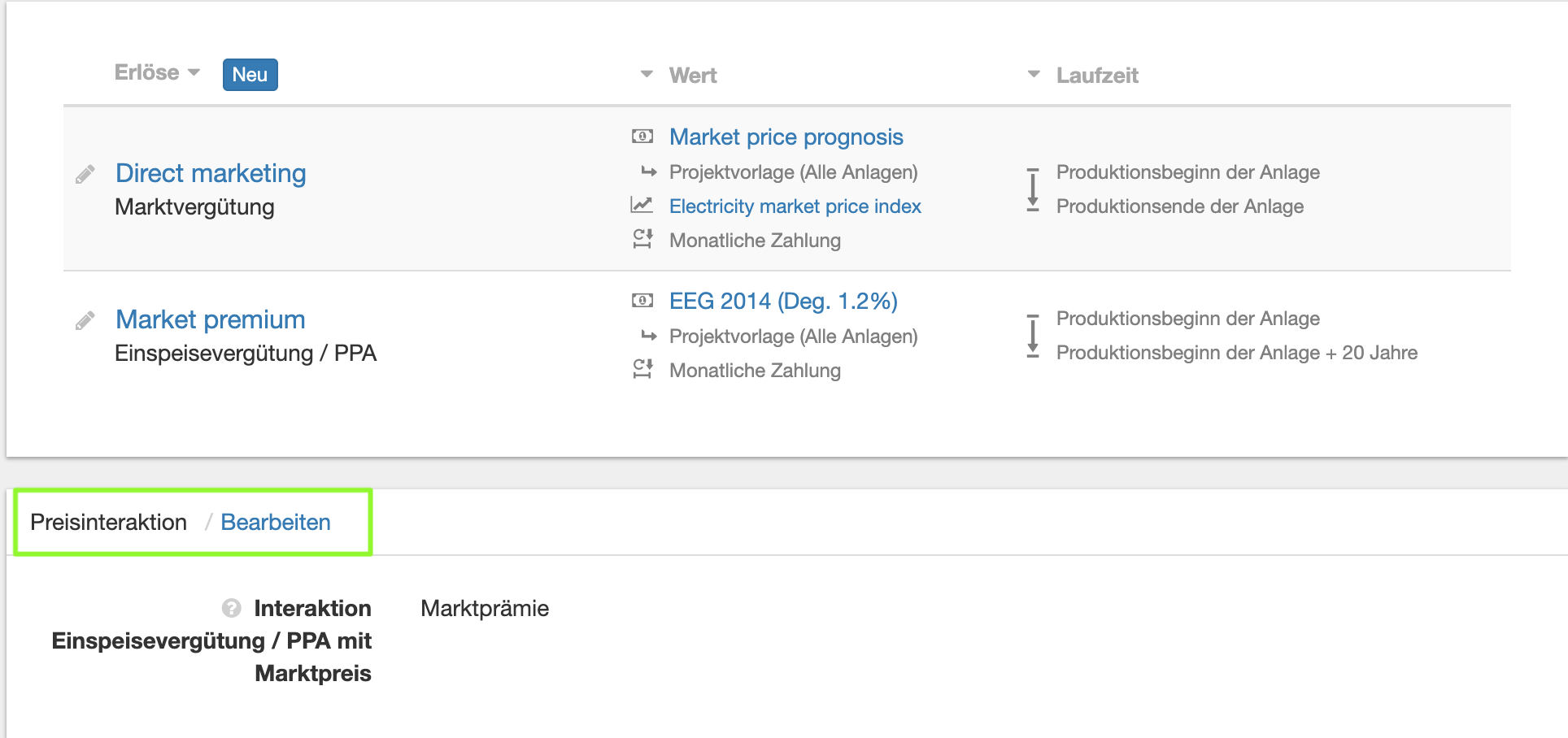Click arrow icon before Market premium Projektvorlage

[648, 336]
